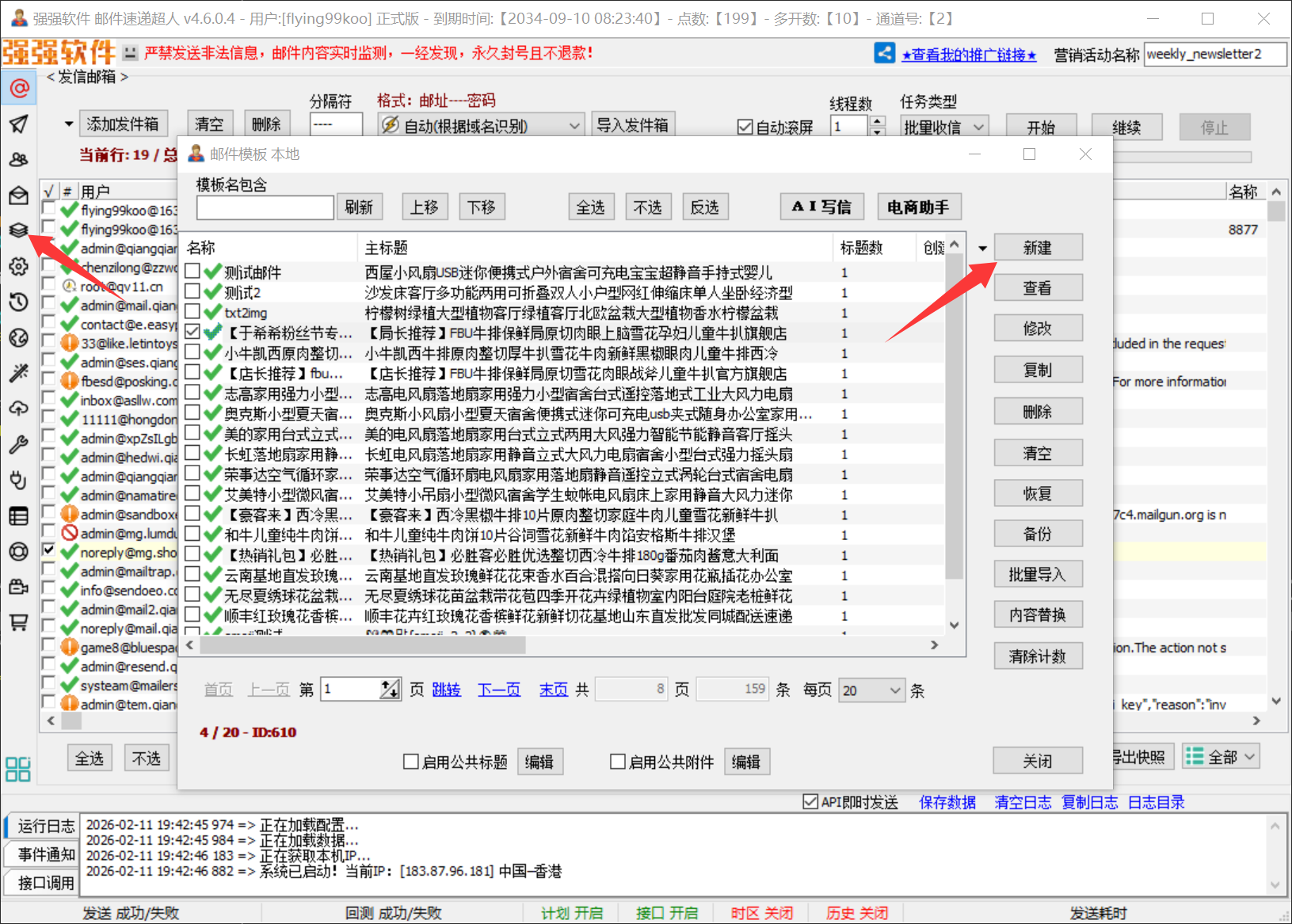The image size is (1292, 924).
Task: Open the 任务类型 批量收信 dropdown
Action: click(944, 127)
